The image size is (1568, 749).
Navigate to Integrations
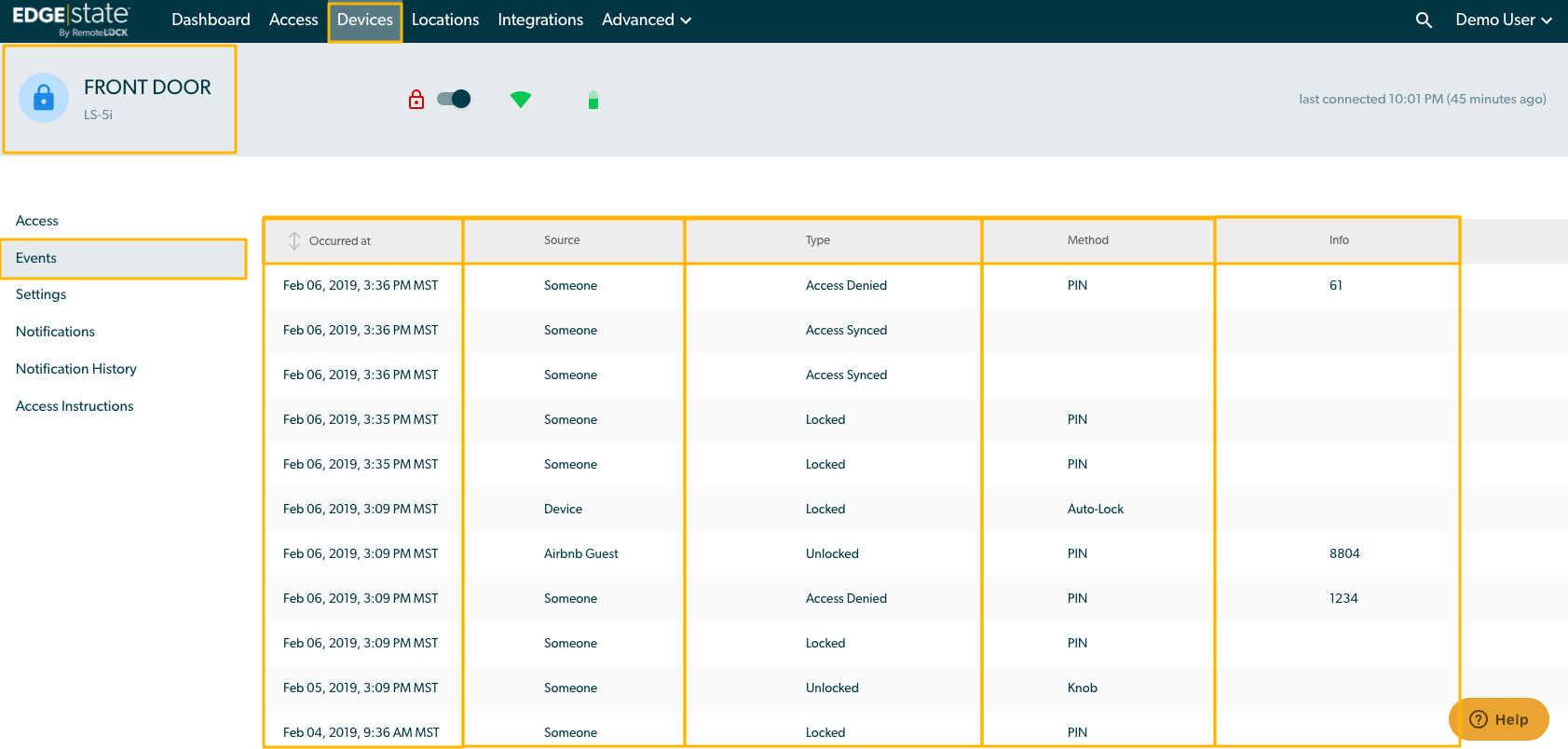[540, 20]
